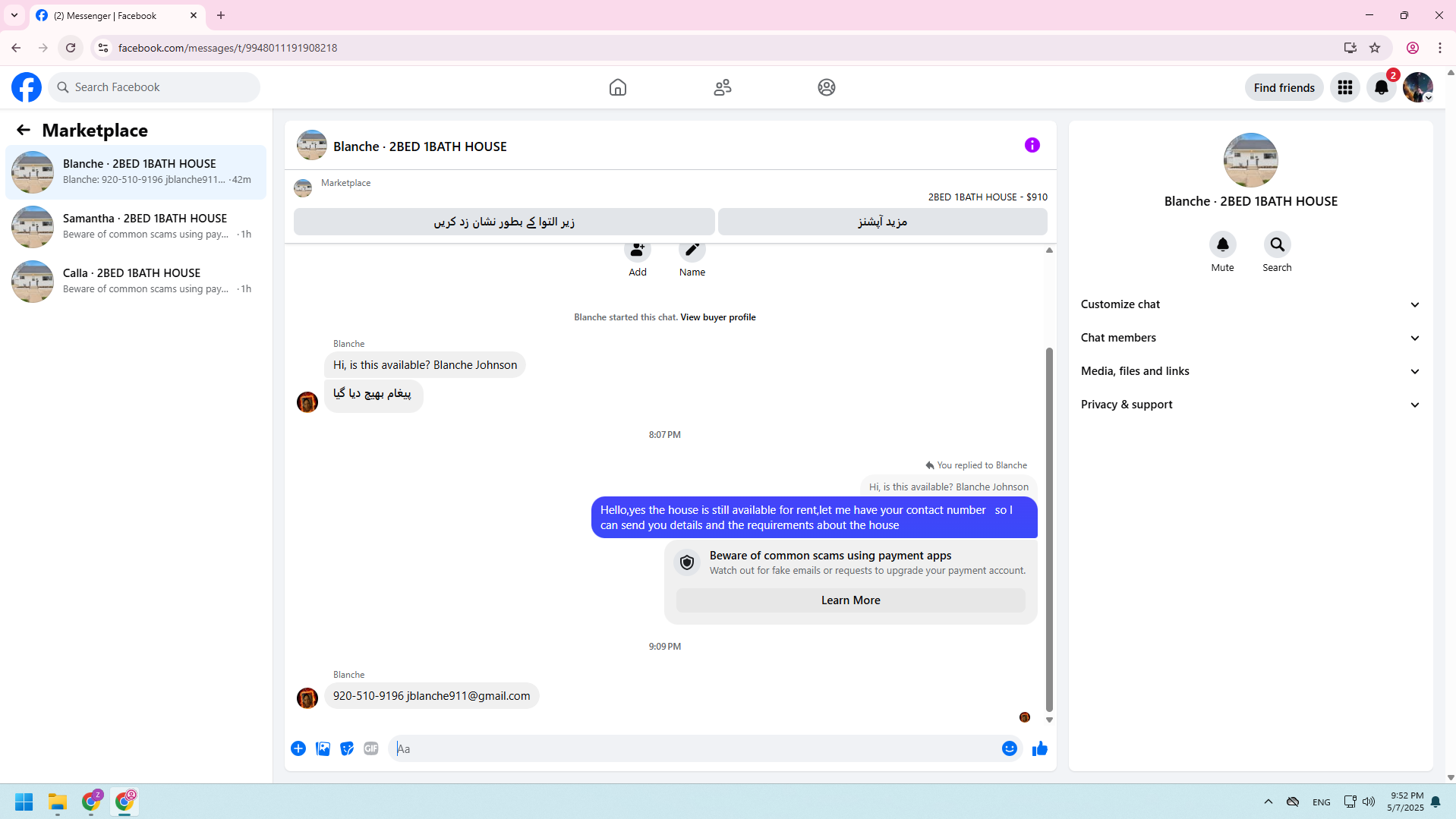Click the Hi, is this available message bubble

[425, 365]
